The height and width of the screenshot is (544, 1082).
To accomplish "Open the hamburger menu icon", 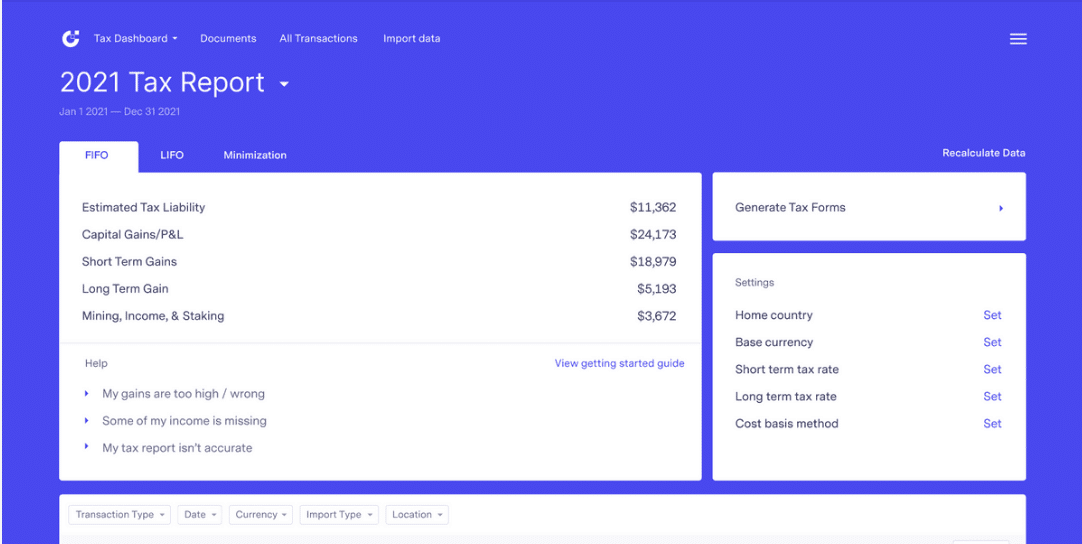I will (1018, 39).
